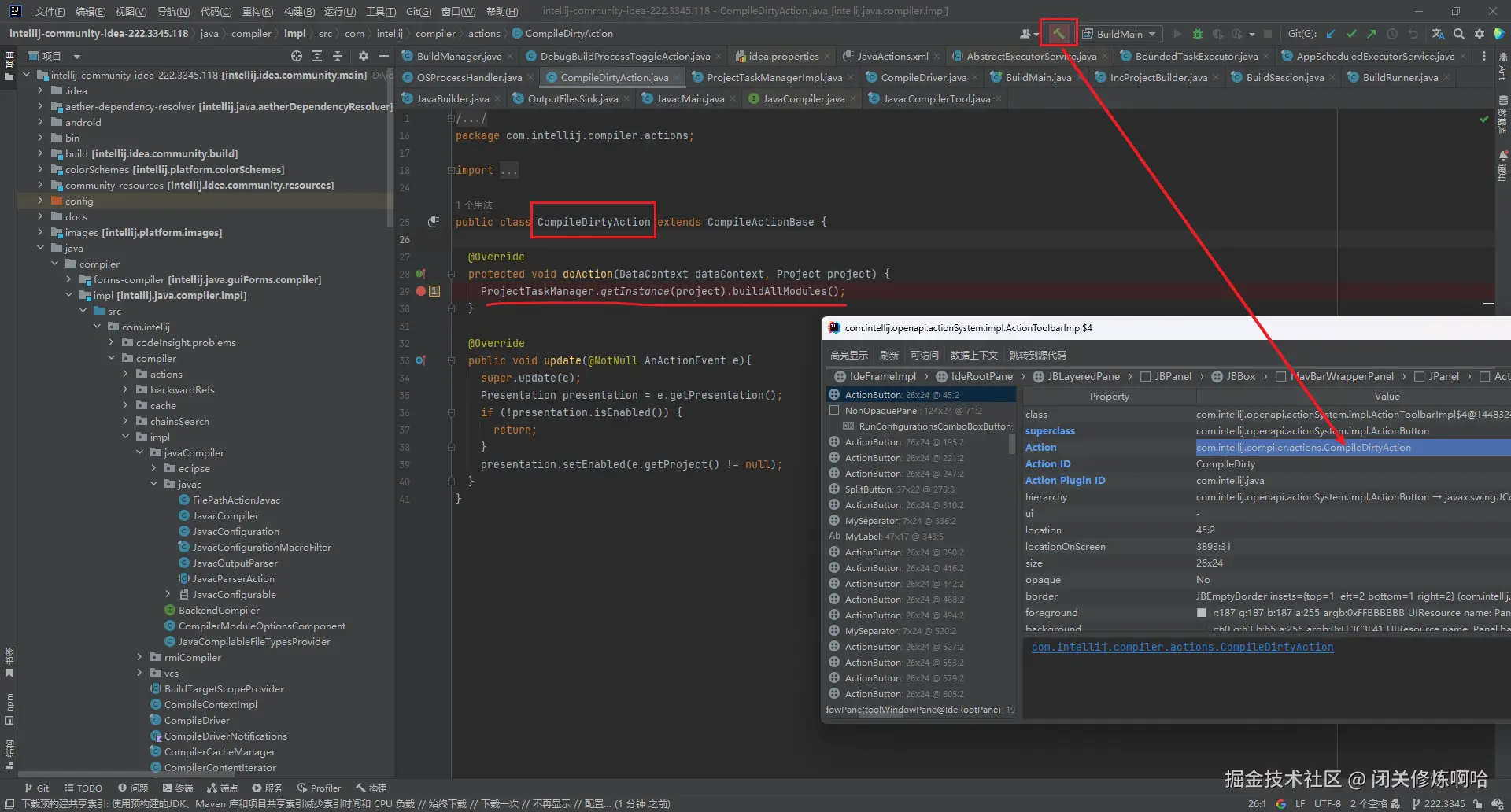Open the BuildMain run configuration dropdown
The image size is (1511, 812).
coord(1119,34)
